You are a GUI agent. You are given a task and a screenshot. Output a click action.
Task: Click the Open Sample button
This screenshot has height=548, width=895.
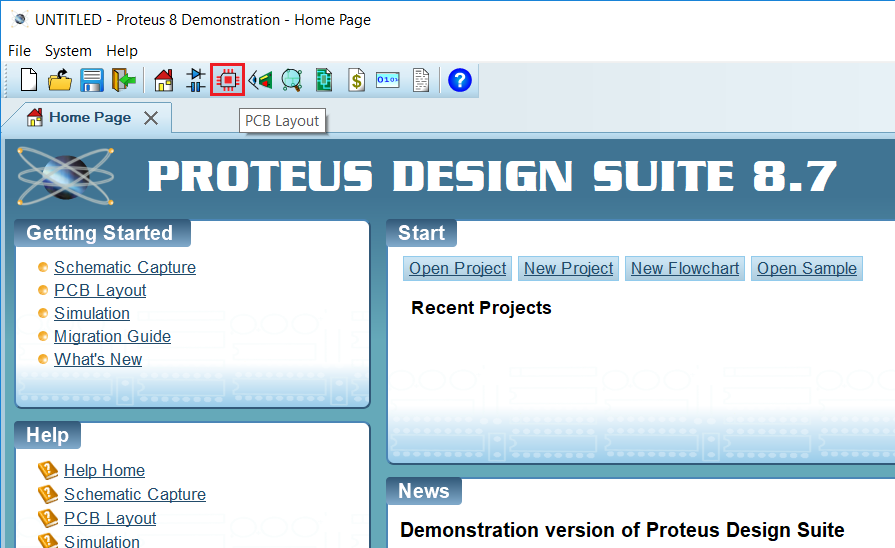(x=806, y=268)
